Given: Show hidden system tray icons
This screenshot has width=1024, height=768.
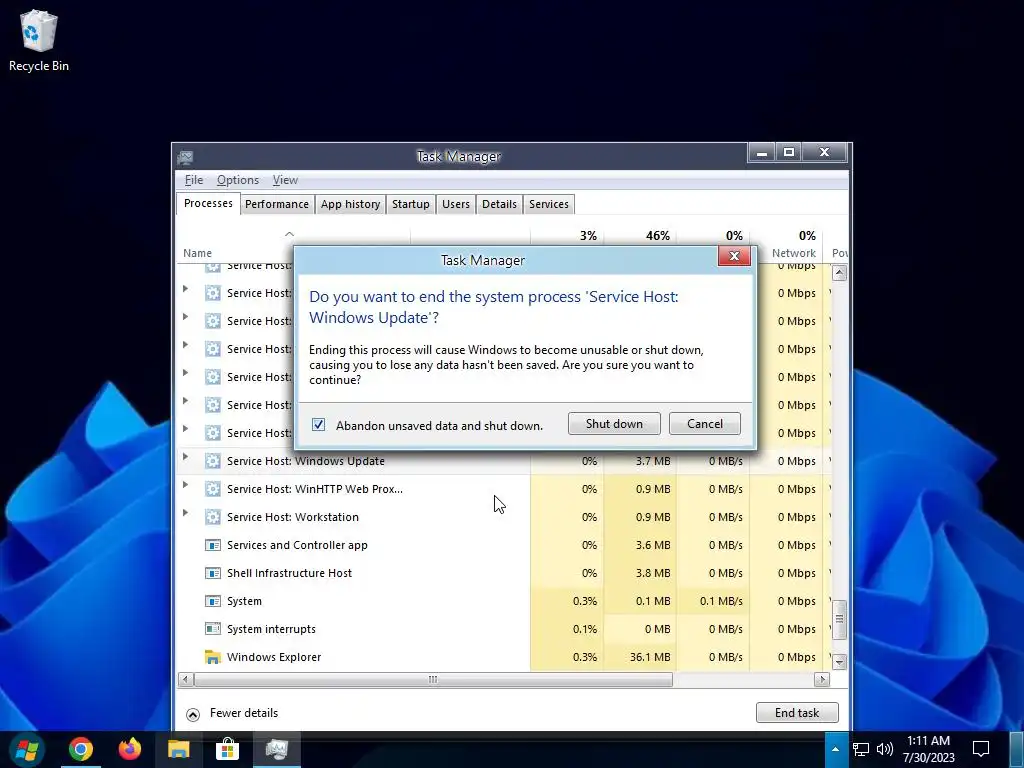Looking at the screenshot, I should click(835, 749).
